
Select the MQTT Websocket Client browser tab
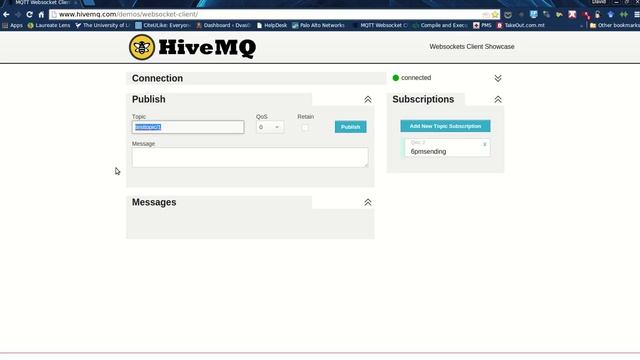click(43, 3)
